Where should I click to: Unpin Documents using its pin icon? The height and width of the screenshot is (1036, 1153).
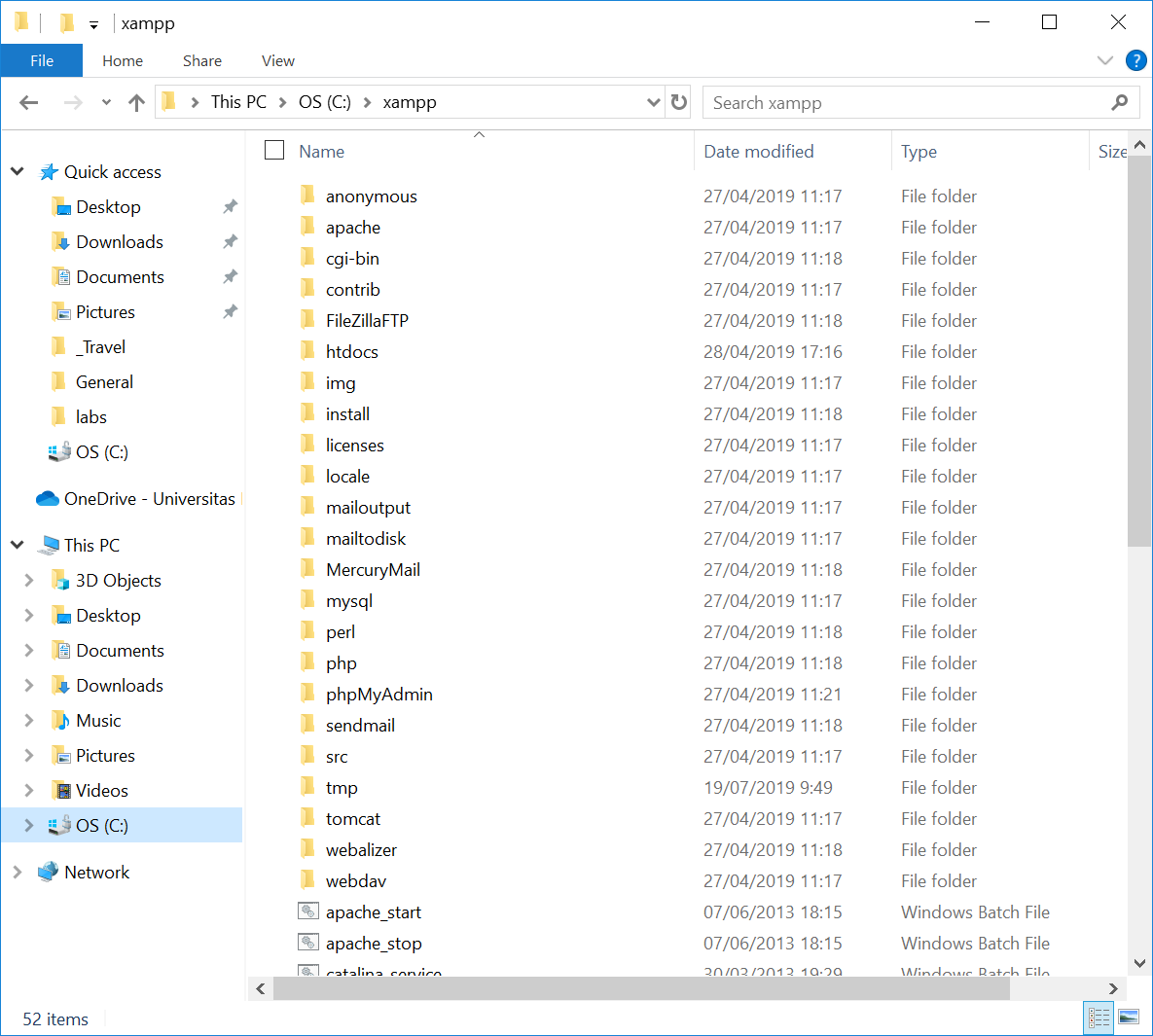tap(231, 276)
